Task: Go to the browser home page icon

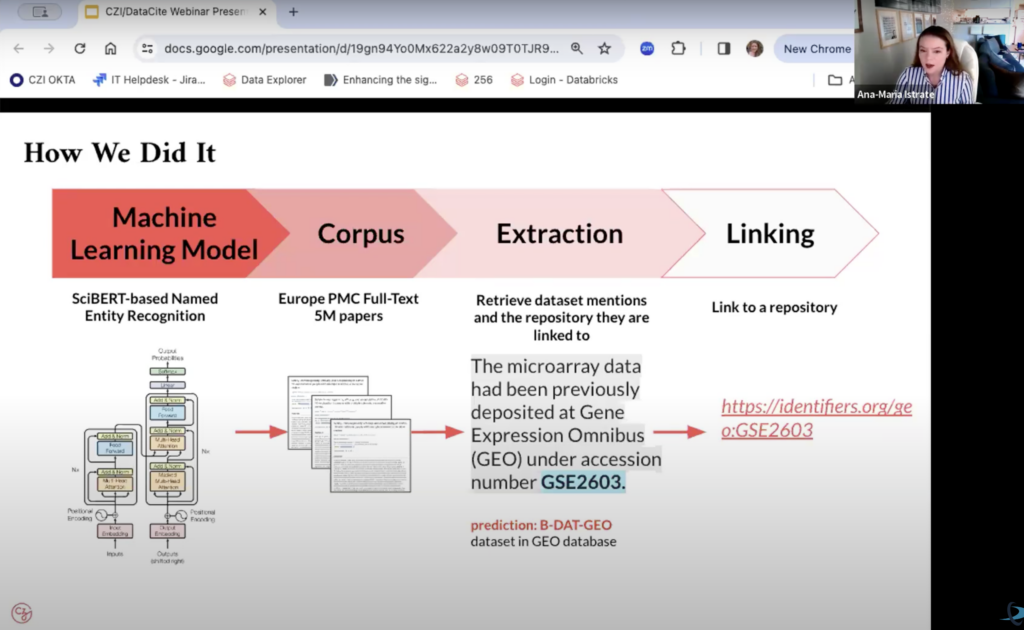Action: [111, 48]
